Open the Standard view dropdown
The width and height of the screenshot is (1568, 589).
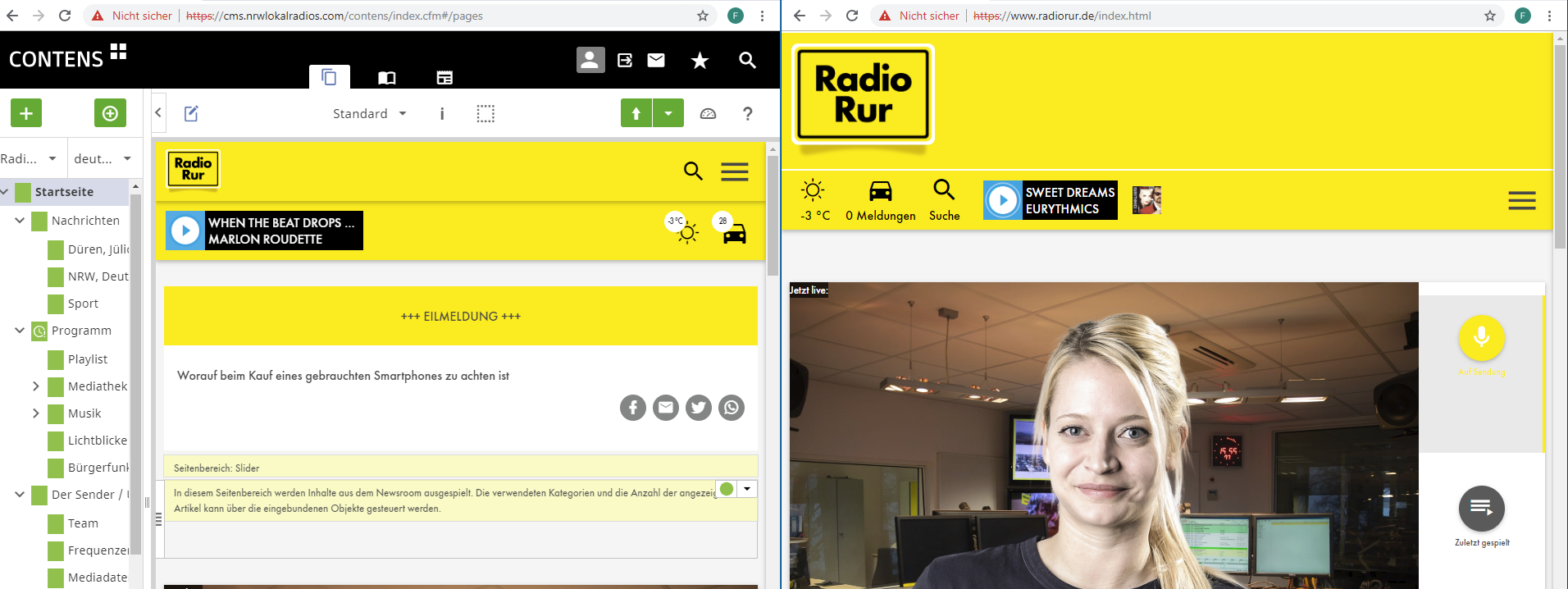tap(369, 114)
